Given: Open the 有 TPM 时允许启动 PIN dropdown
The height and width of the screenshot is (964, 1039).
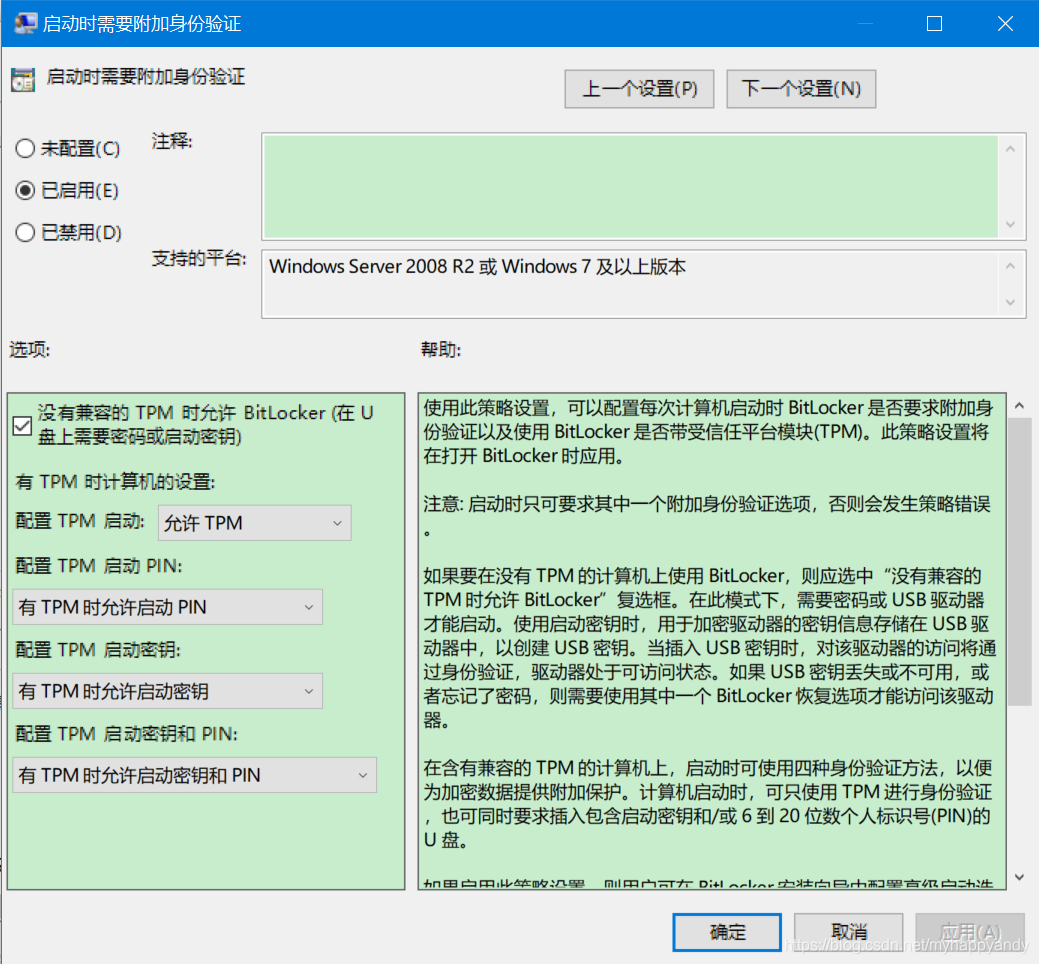Looking at the screenshot, I should pos(168,607).
